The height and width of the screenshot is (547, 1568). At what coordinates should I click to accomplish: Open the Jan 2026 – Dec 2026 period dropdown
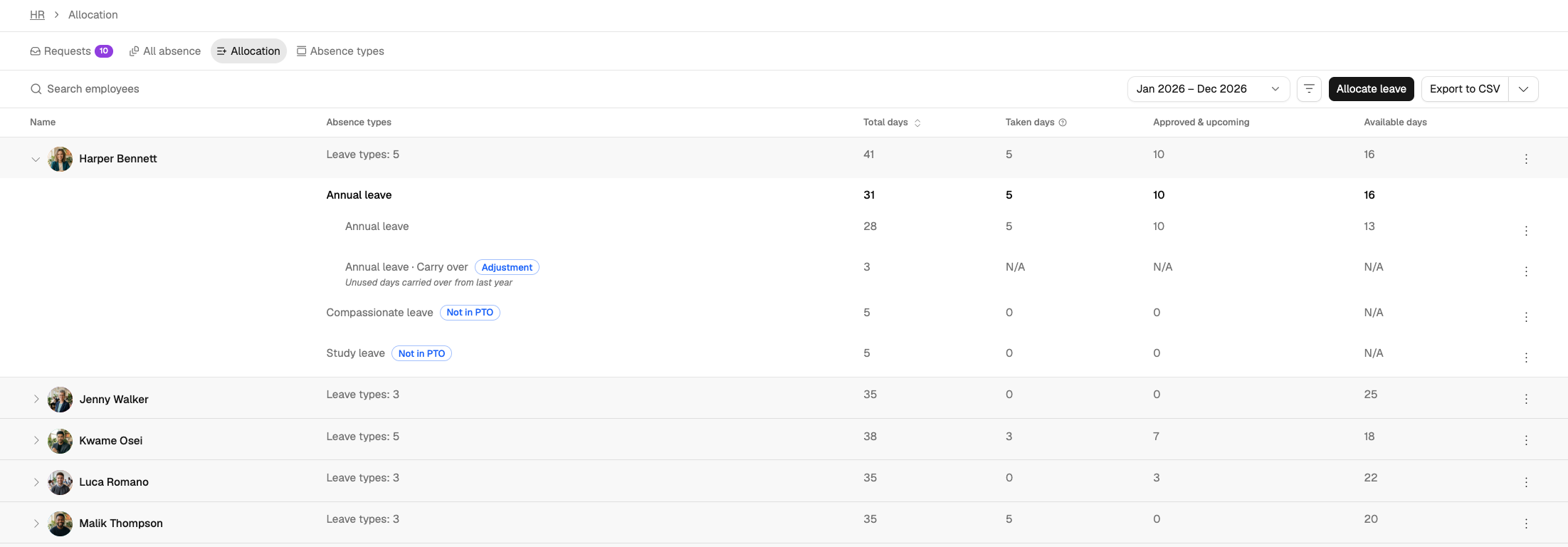tap(1209, 89)
